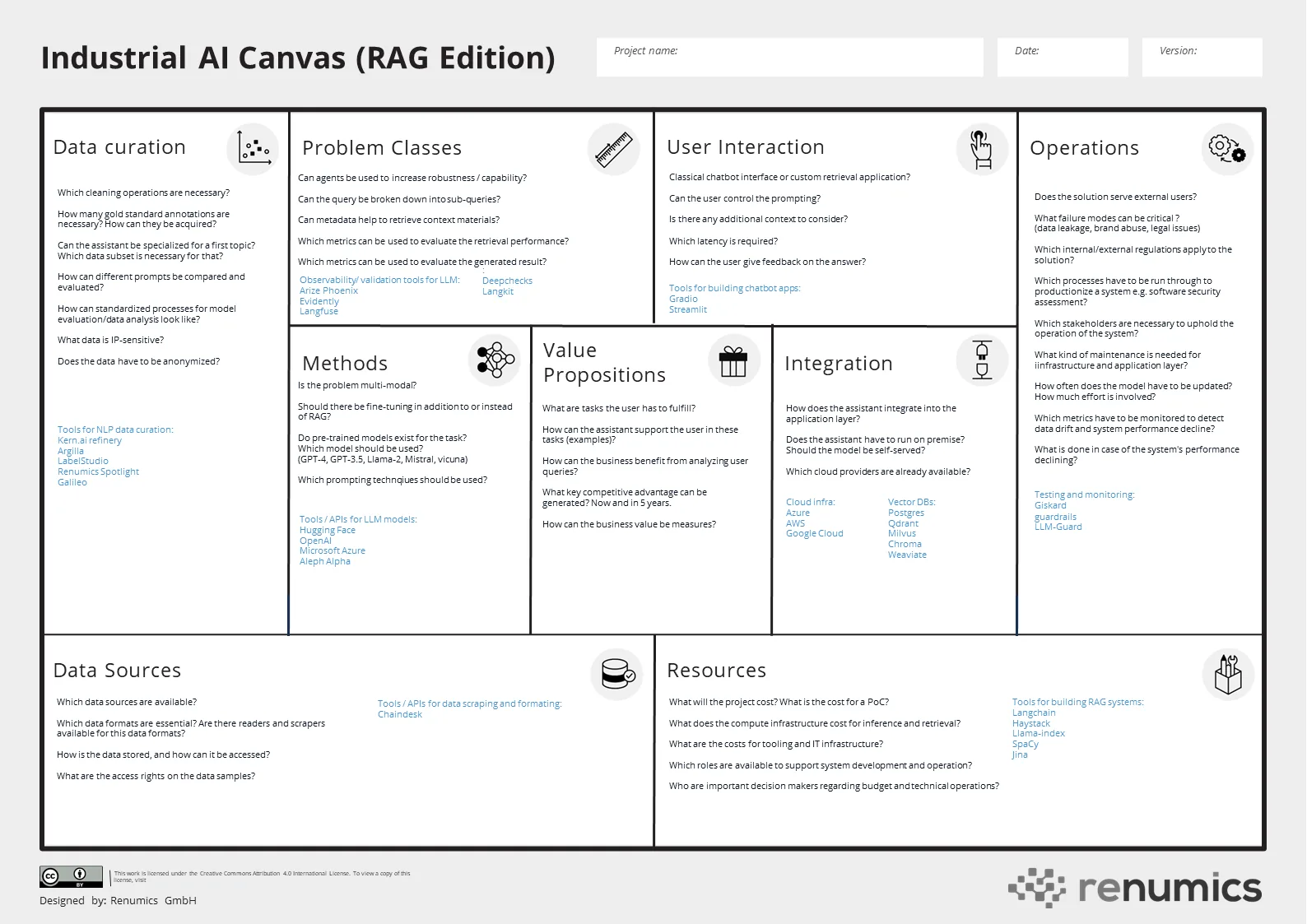1307x924 pixels.
Task: Click the Project name field
Action: coord(790,58)
